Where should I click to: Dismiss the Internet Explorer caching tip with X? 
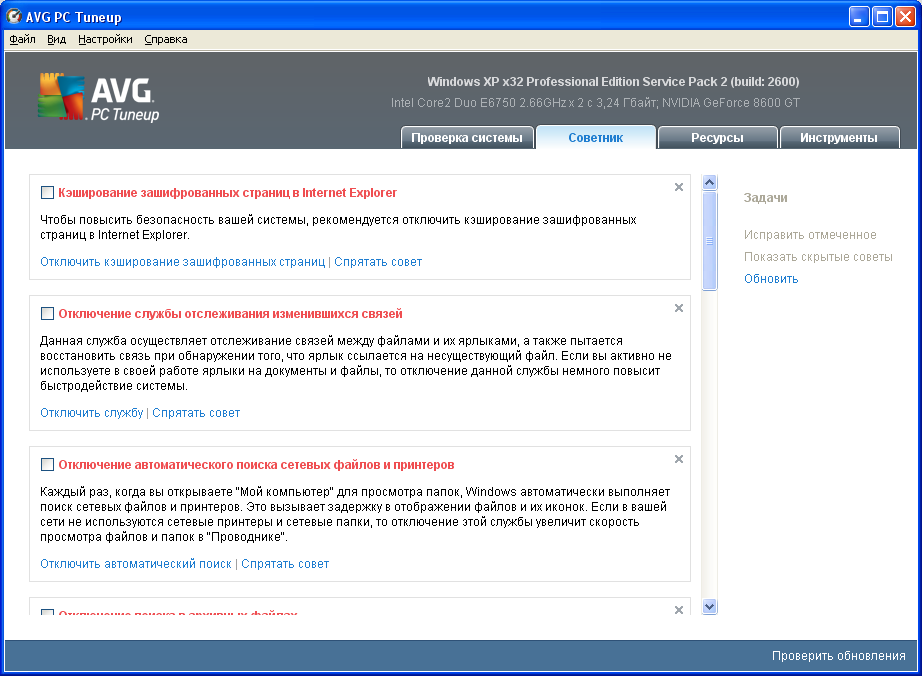pyautogui.click(x=679, y=187)
